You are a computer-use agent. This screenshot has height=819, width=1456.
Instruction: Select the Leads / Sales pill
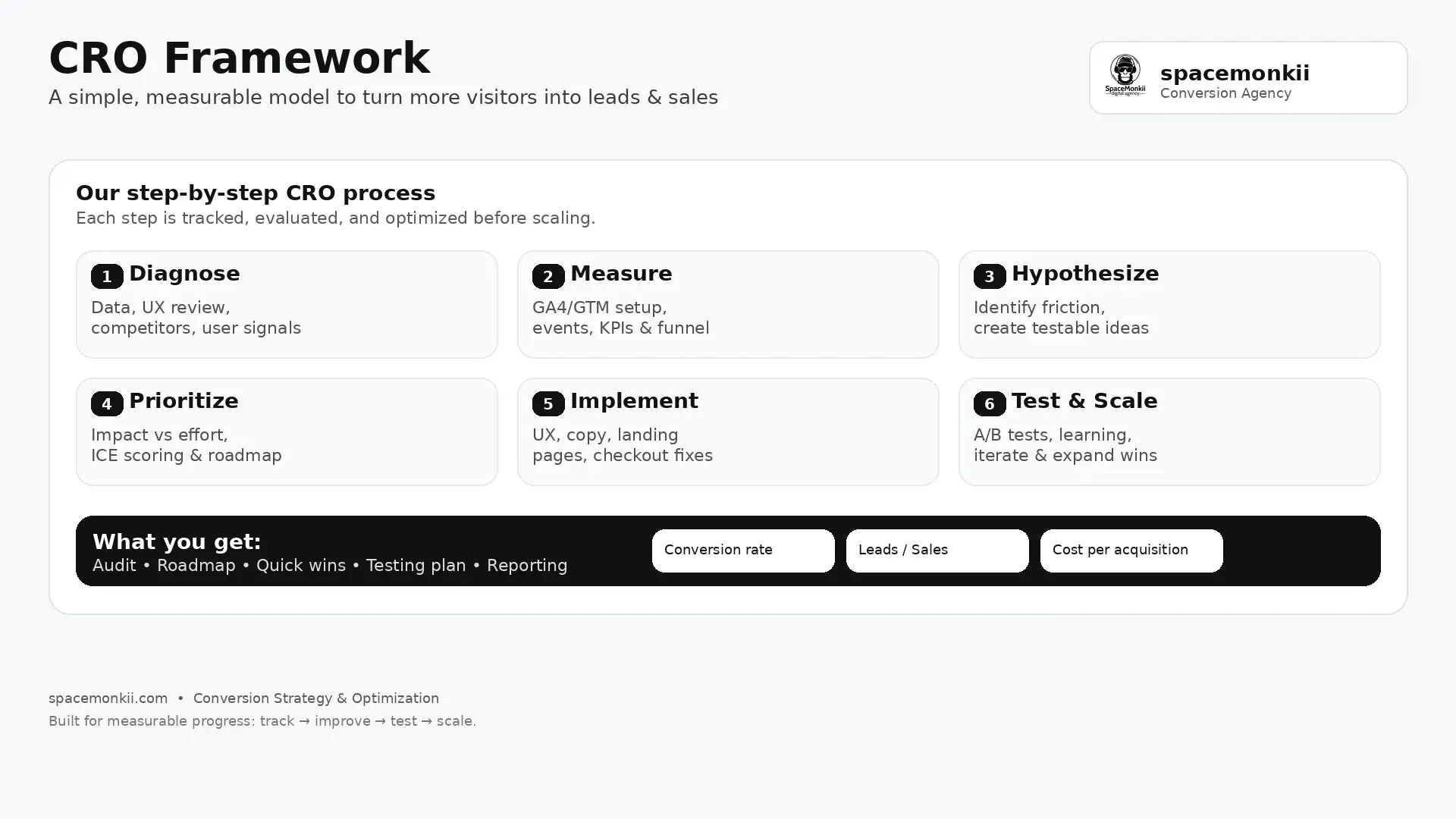tap(937, 551)
